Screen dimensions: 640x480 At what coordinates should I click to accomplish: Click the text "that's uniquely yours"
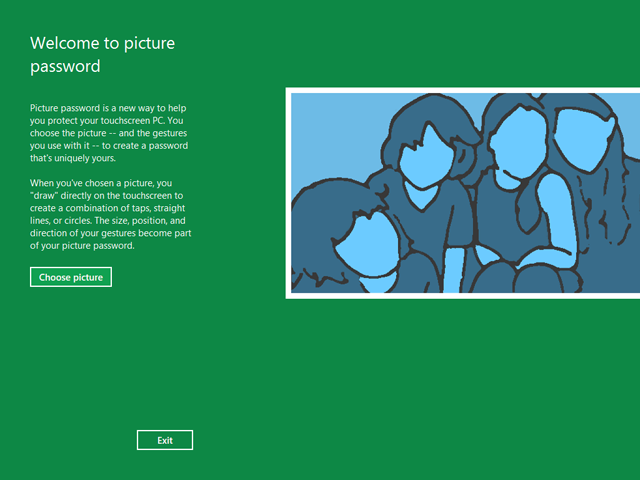pos(74,158)
